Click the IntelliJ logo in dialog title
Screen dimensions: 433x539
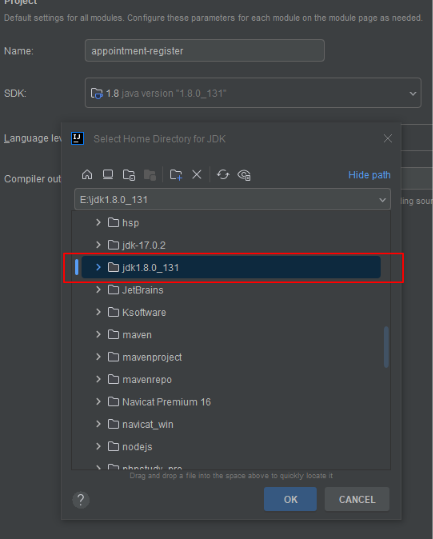[x=77, y=139]
